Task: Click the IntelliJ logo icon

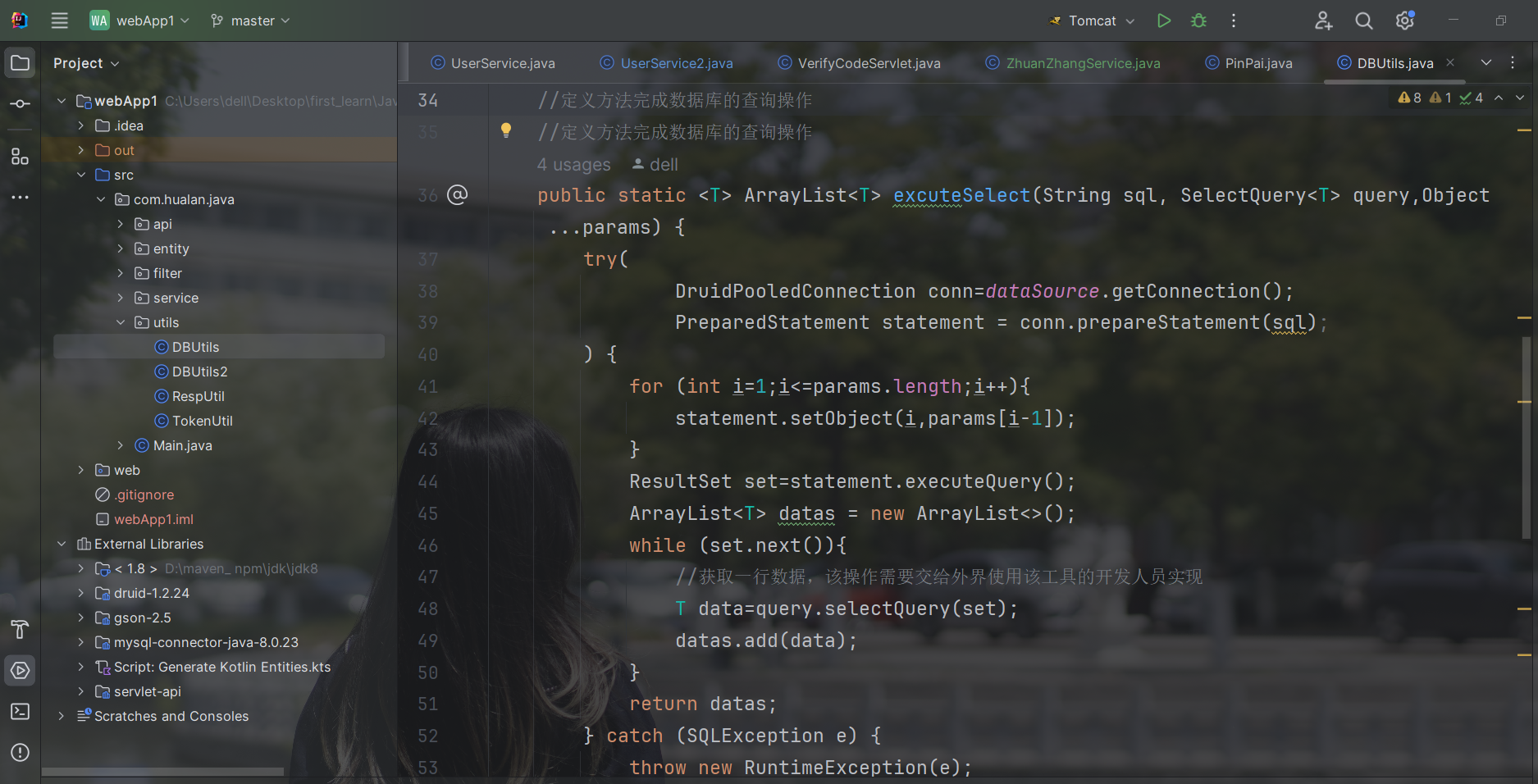Action: (20, 21)
